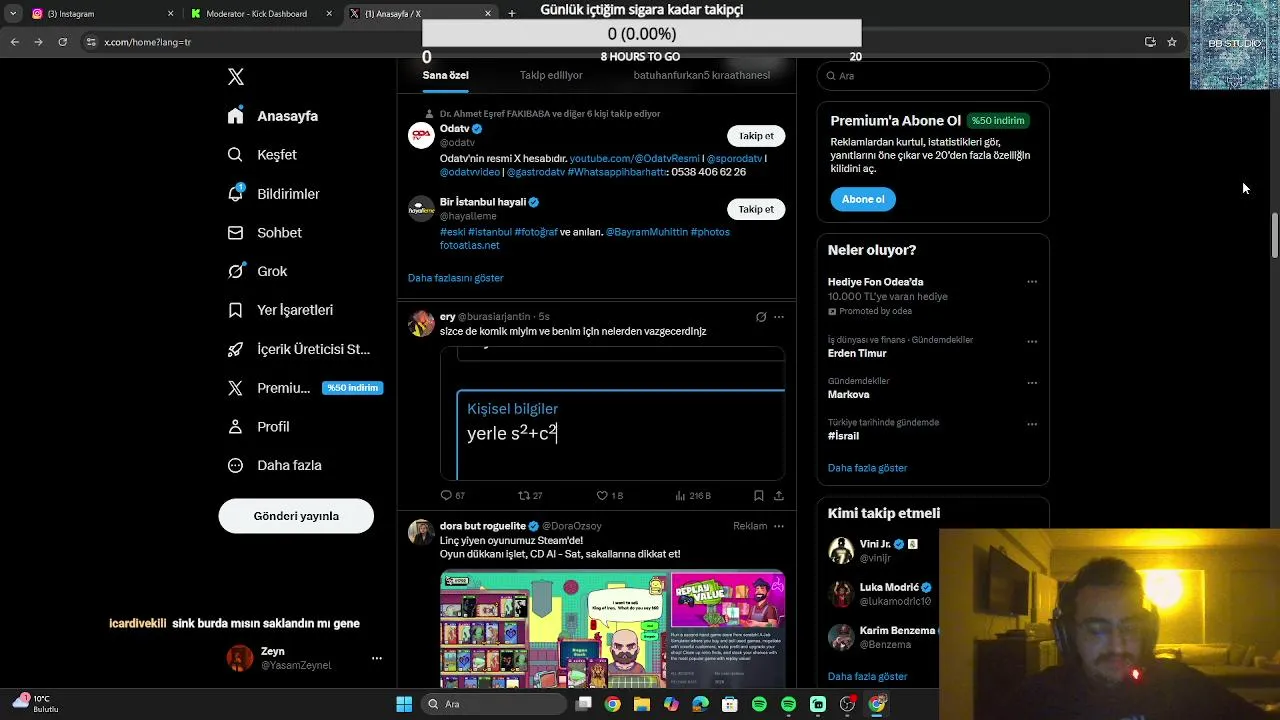The height and width of the screenshot is (720, 1280).
Task: Open options for Markova trend
Action: 1032,383
